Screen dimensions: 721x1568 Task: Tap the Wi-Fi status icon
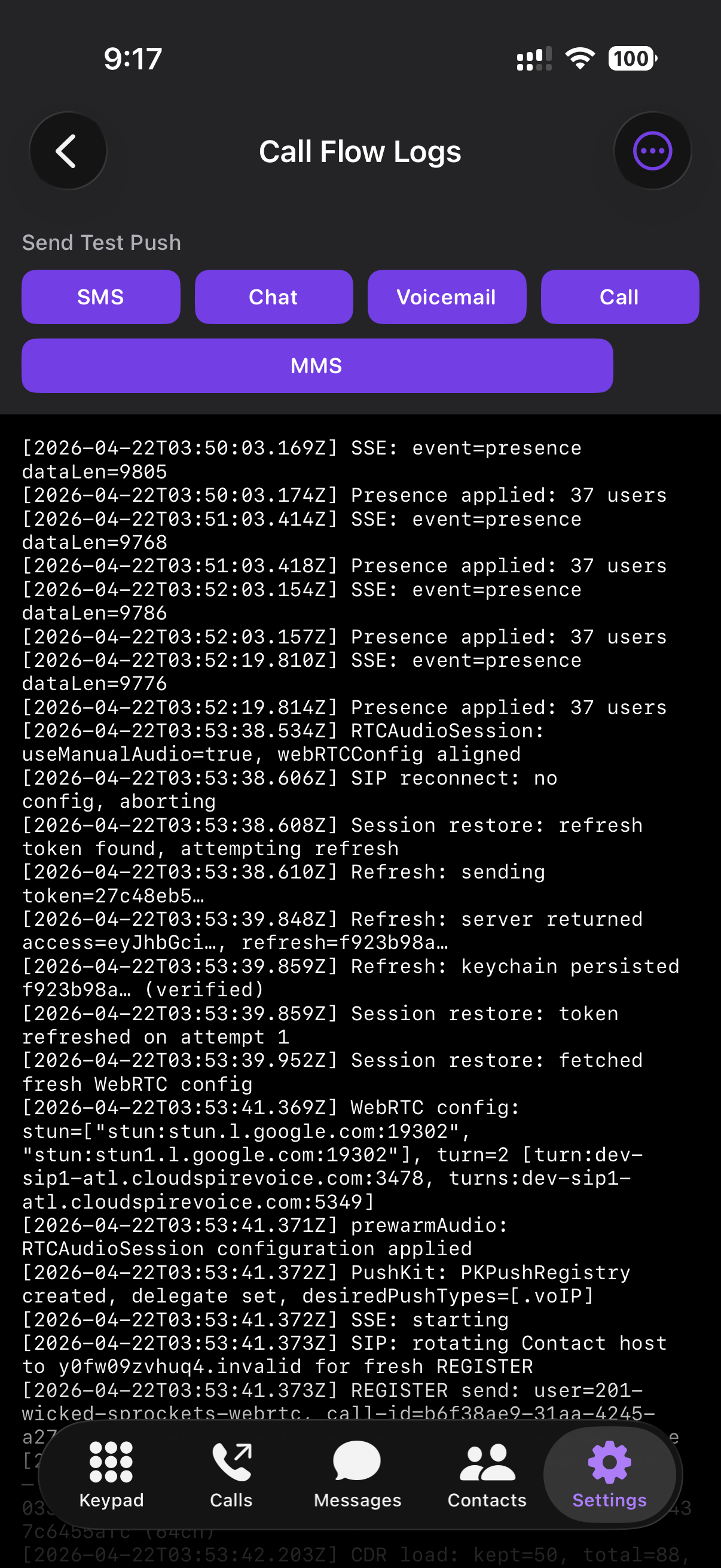pyautogui.click(x=579, y=59)
